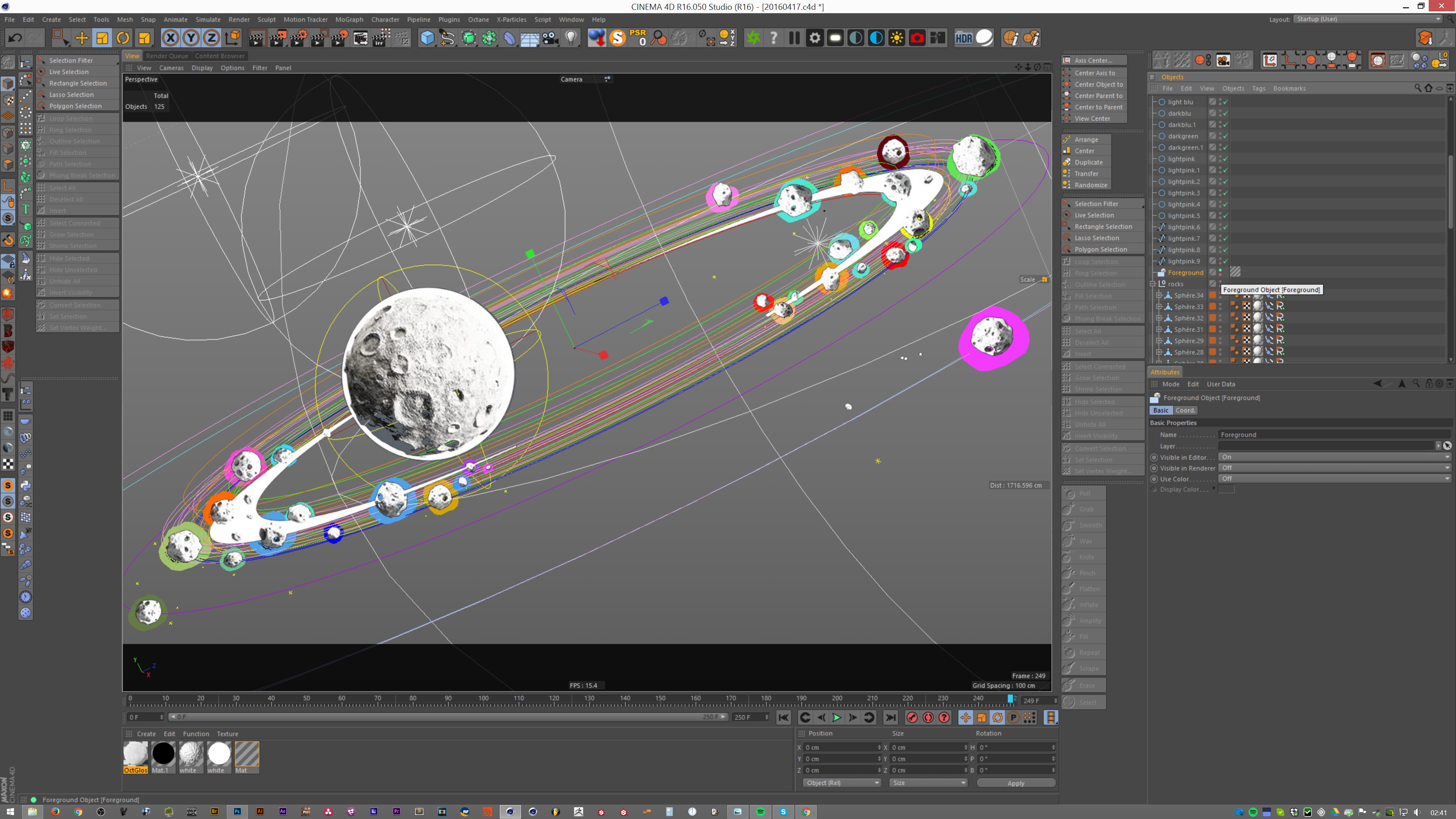Toggle the X axis lock icon
1456x819 pixels.
pos(170,38)
